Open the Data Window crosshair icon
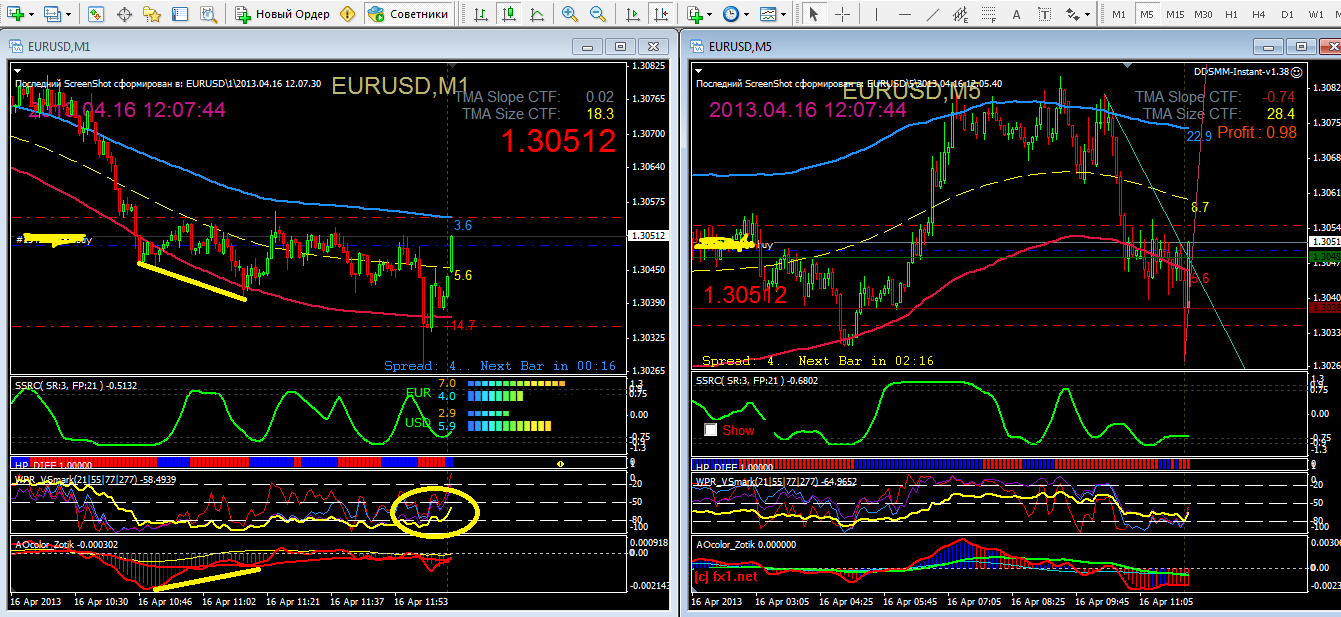 [x=125, y=14]
